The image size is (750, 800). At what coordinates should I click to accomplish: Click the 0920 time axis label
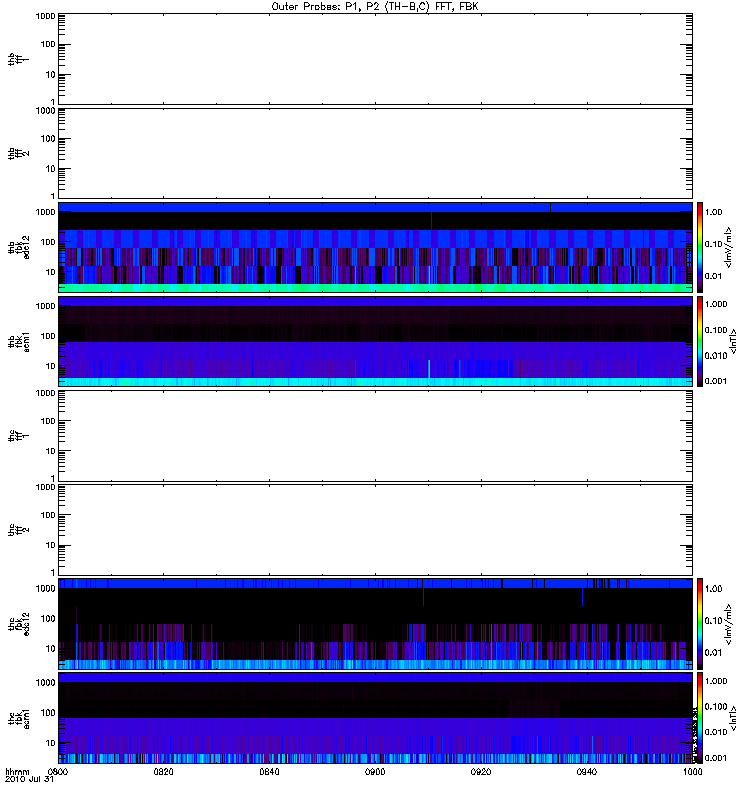pyautogui.click(x=481, y=771)
